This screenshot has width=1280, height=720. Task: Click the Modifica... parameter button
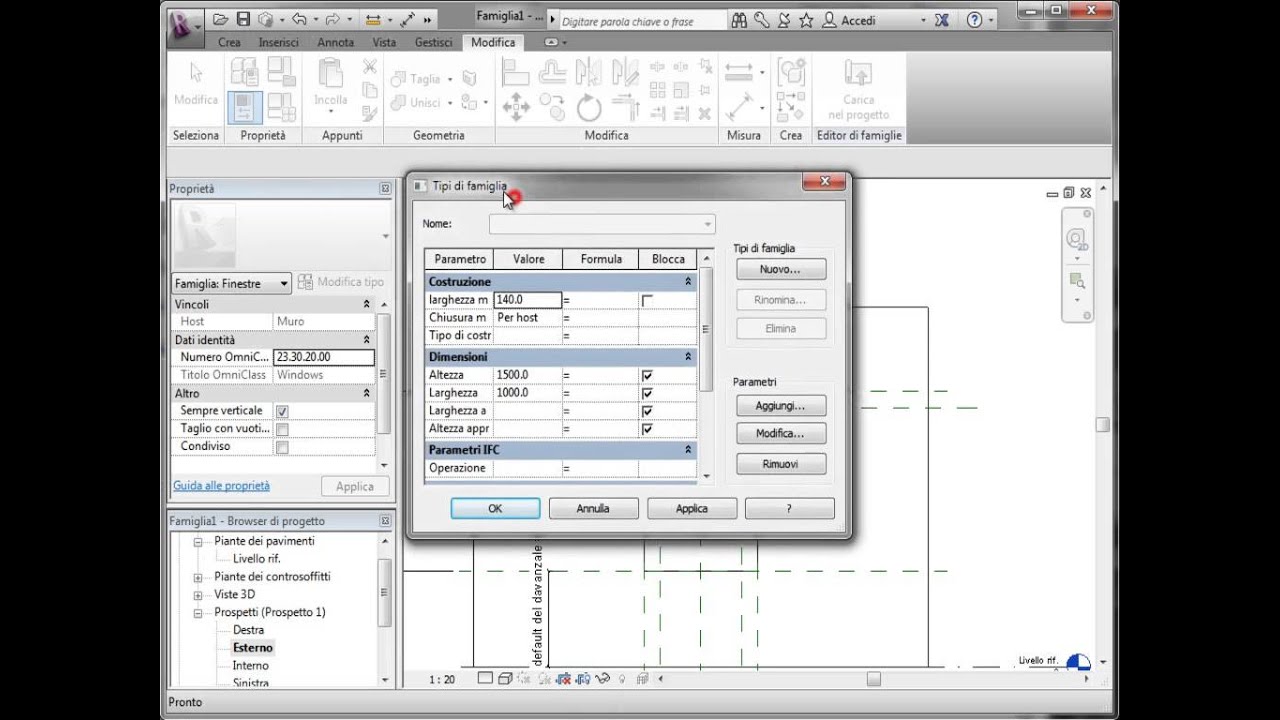pos(781,434)
